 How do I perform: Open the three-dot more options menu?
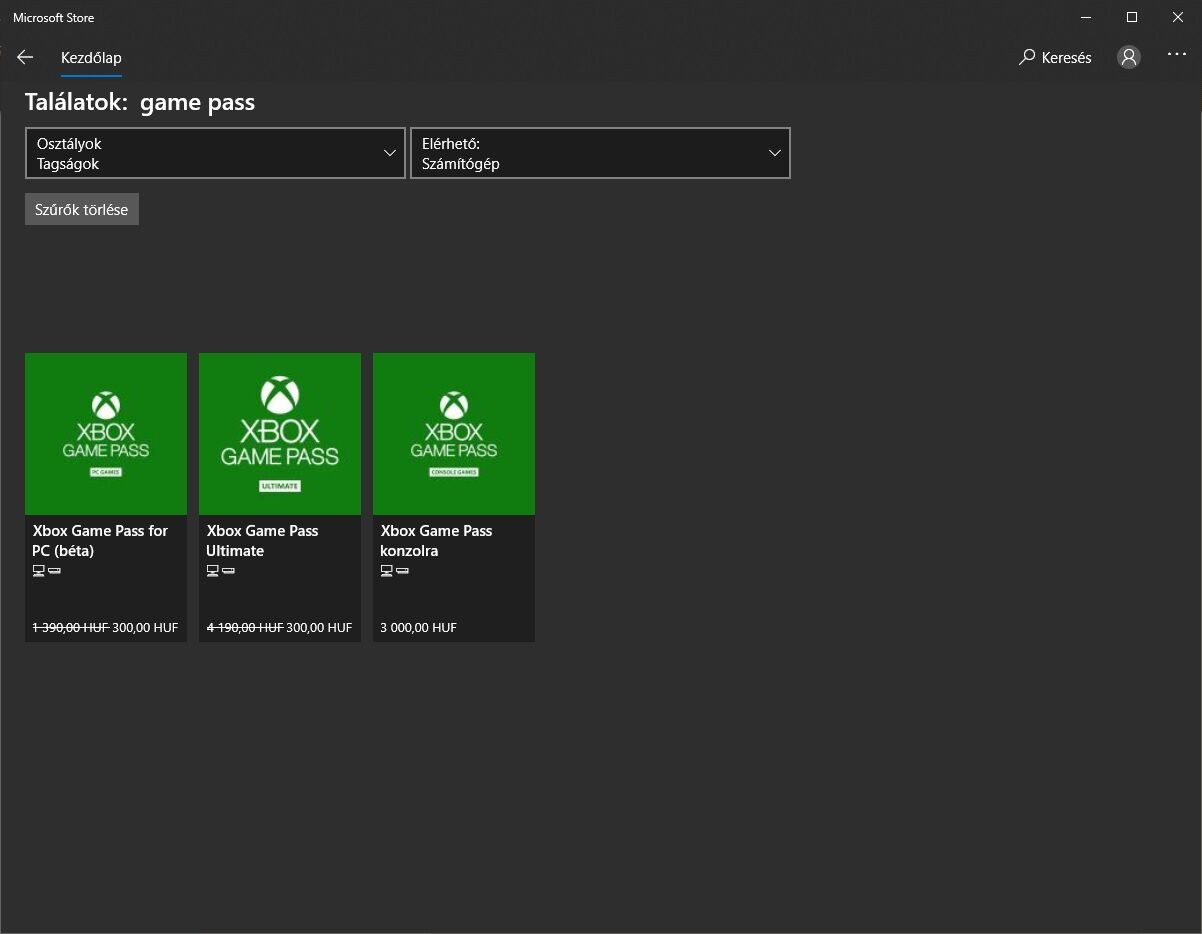coord(1177,54)
